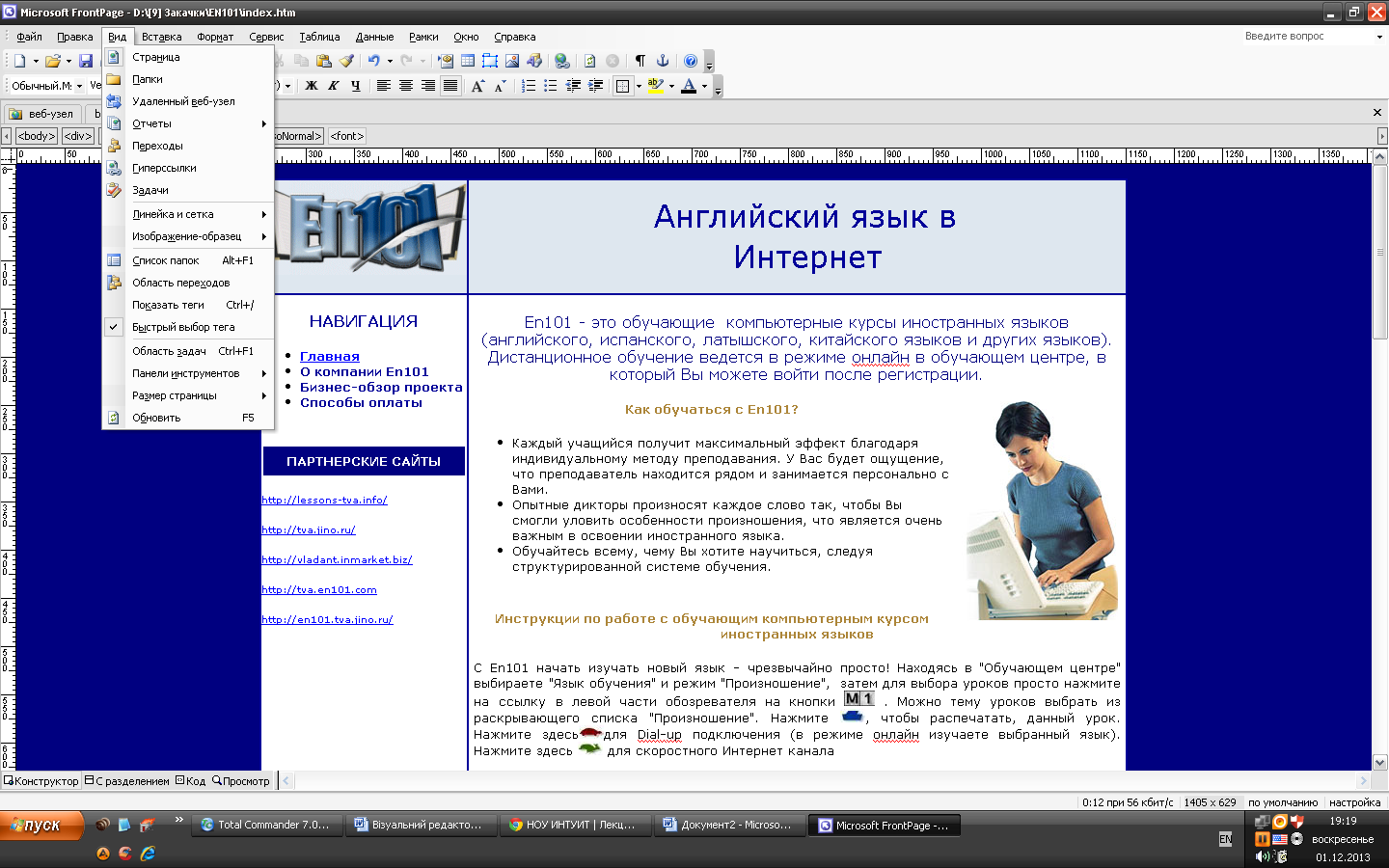The image size is (1389, 868).
Task: Align text to the left
Action: click(384, 86)
